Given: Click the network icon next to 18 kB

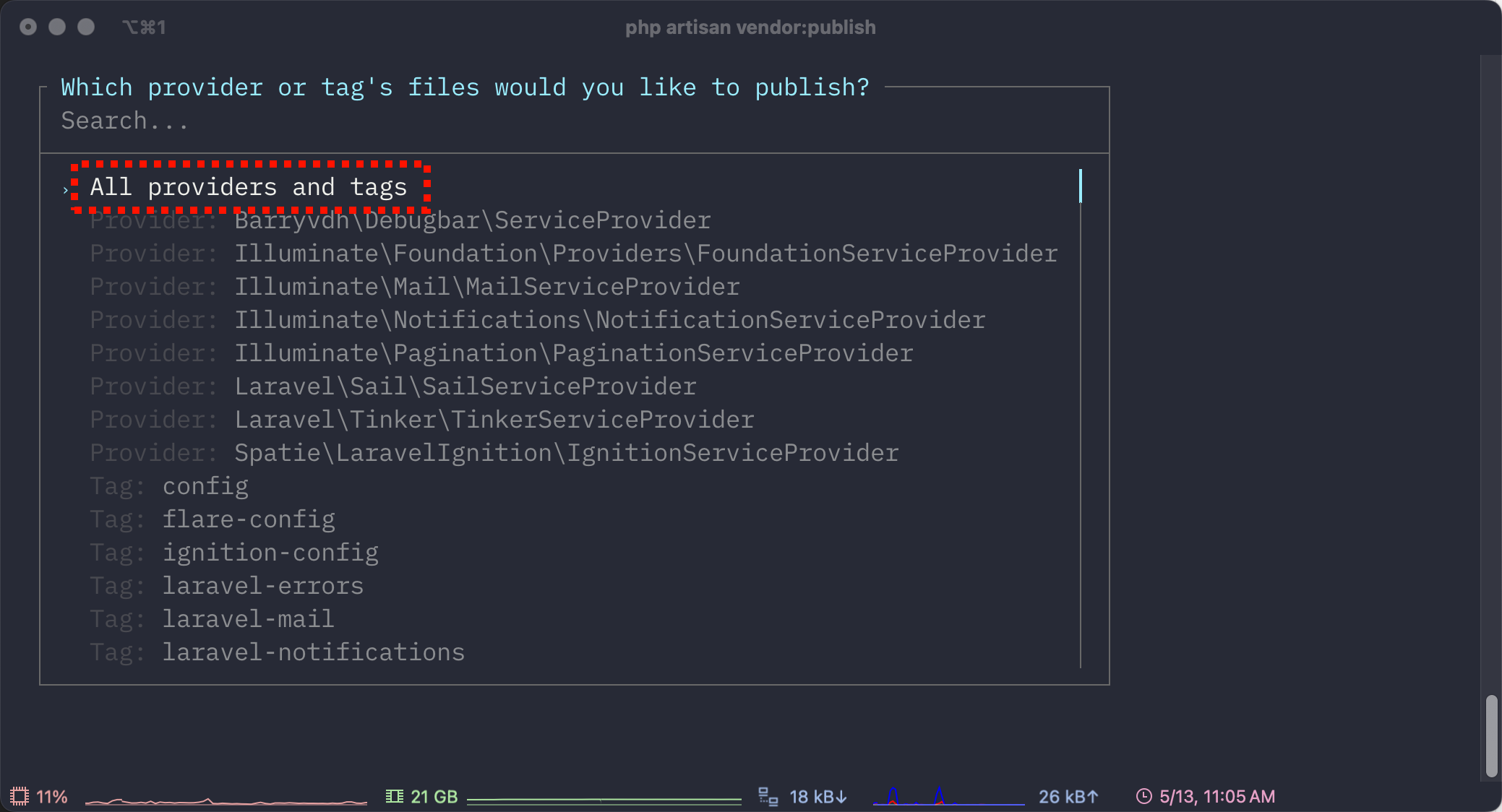Looking at the screenshot, I should (768, 796).
